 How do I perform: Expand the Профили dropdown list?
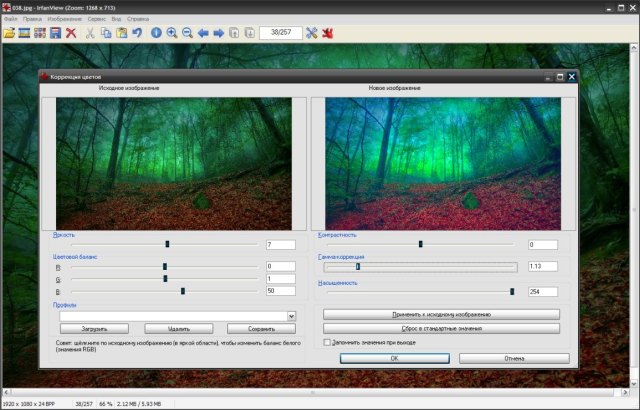point(291,316)
